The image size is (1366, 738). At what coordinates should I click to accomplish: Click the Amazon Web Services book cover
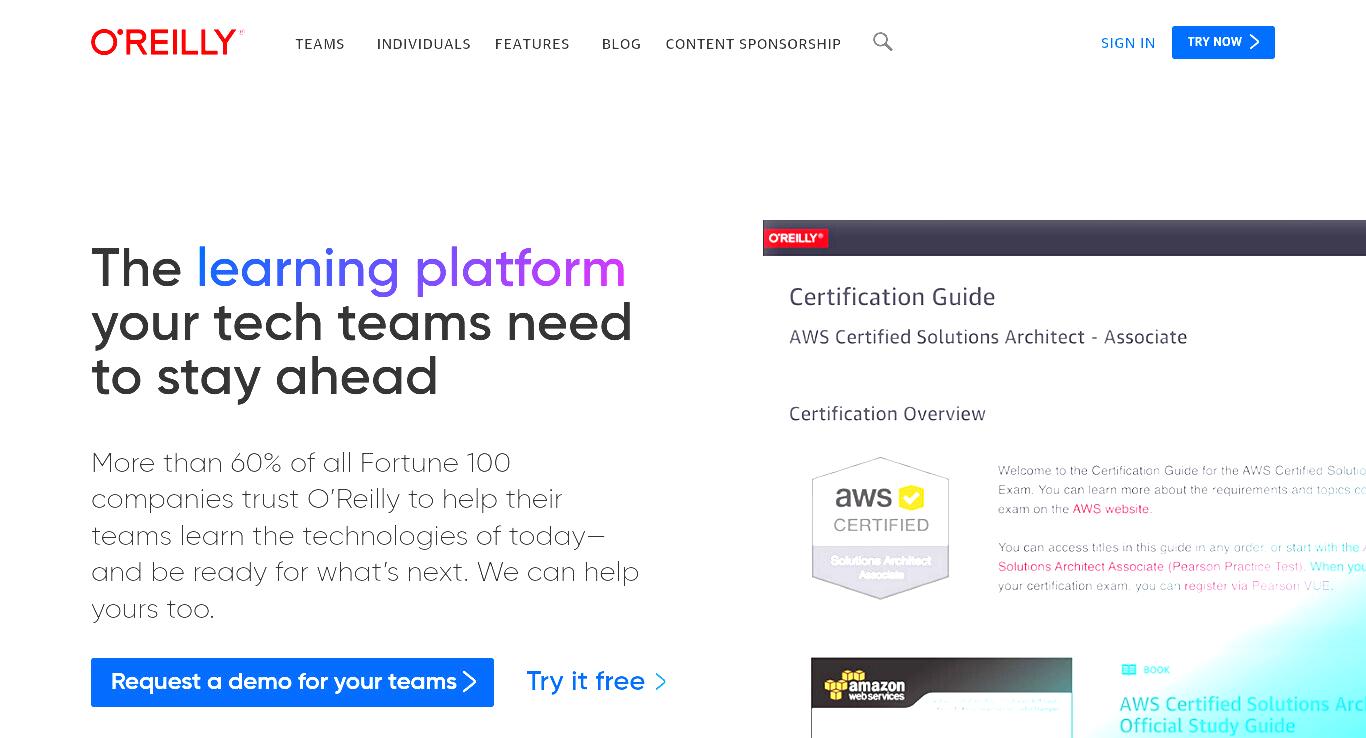pyautogui.click(x=941, y=697)
